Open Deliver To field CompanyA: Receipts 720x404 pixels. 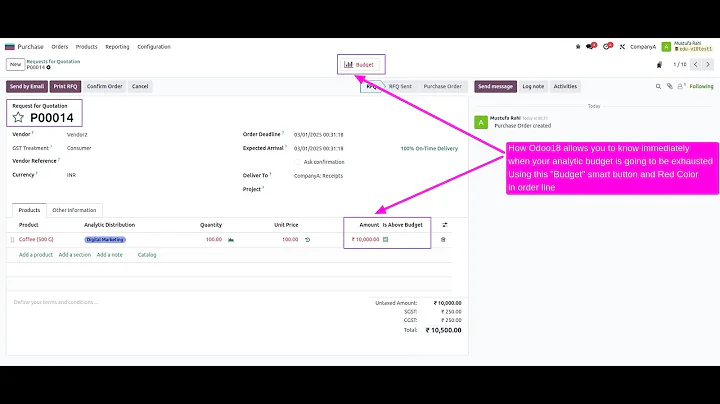click(319, 176)
